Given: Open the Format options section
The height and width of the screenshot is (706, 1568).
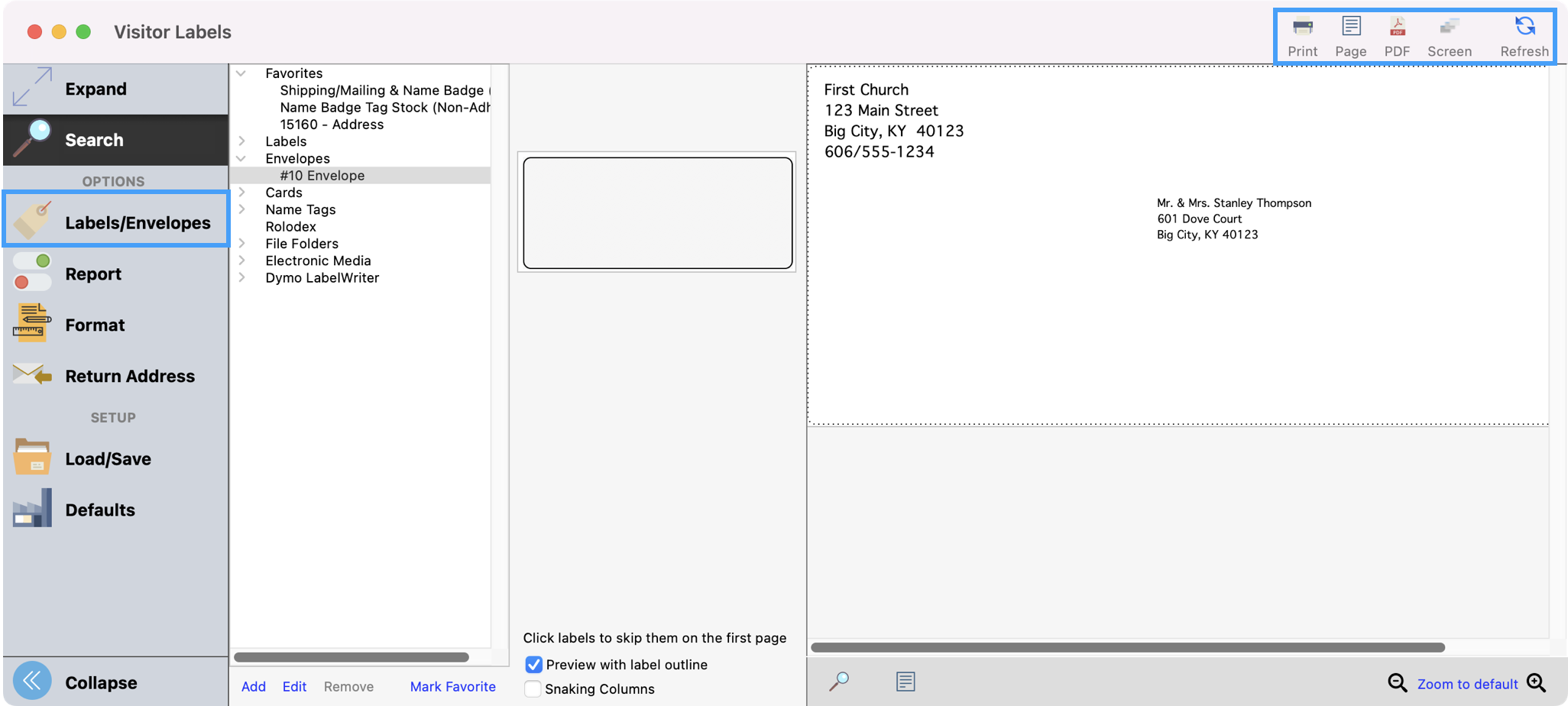Looking at the screenshot, I should click(x=94, y=325).
